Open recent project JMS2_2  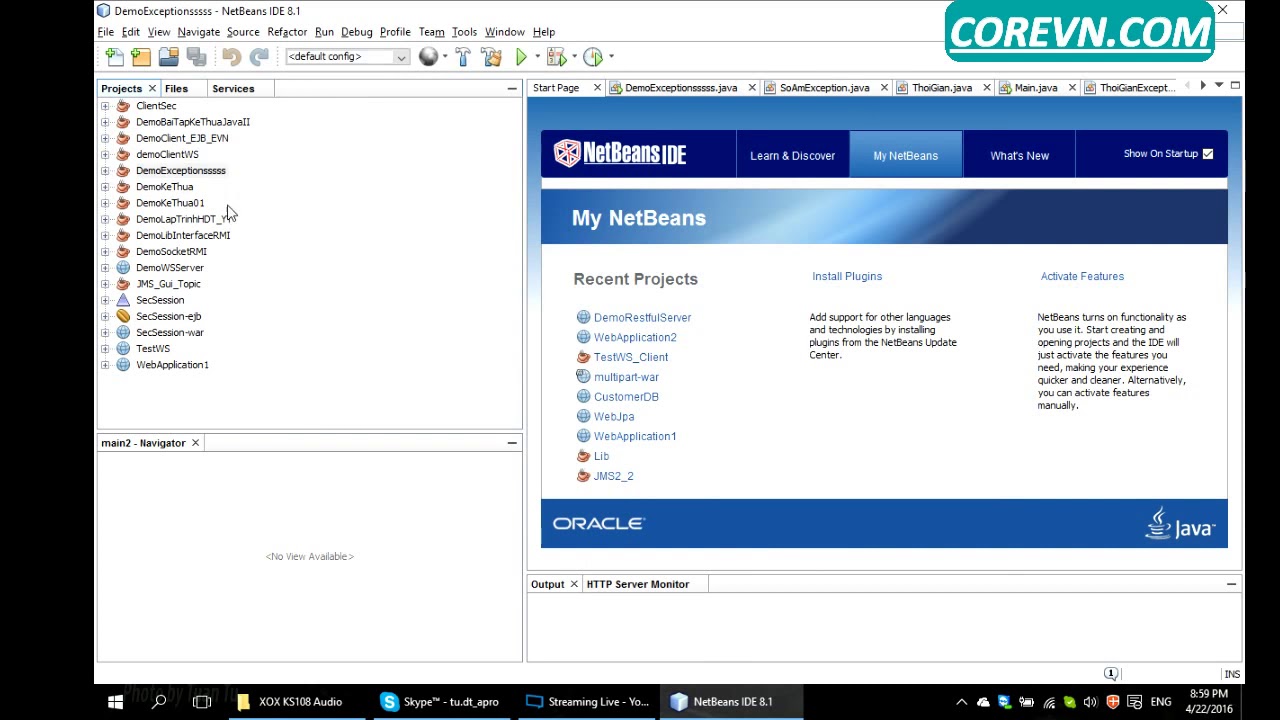(x=613, y=476)
